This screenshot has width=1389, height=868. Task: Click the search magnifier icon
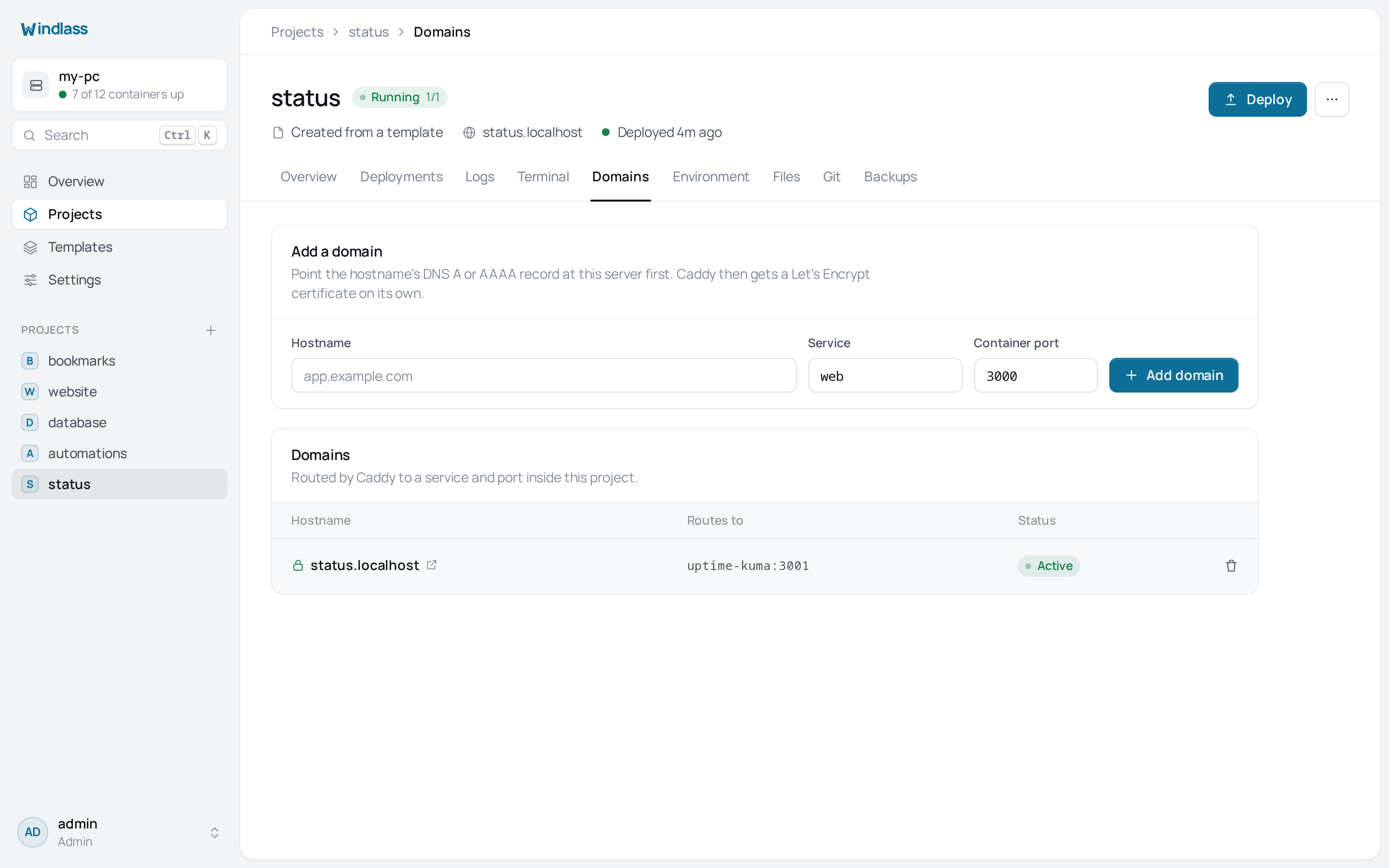tap(29, 136)
